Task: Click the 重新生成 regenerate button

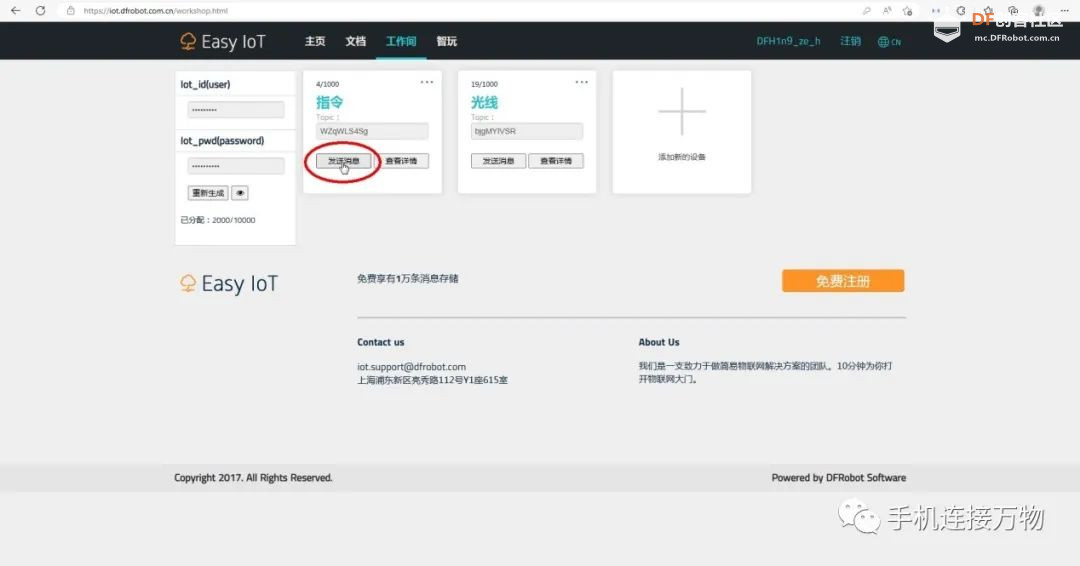Action: [207, 193]
